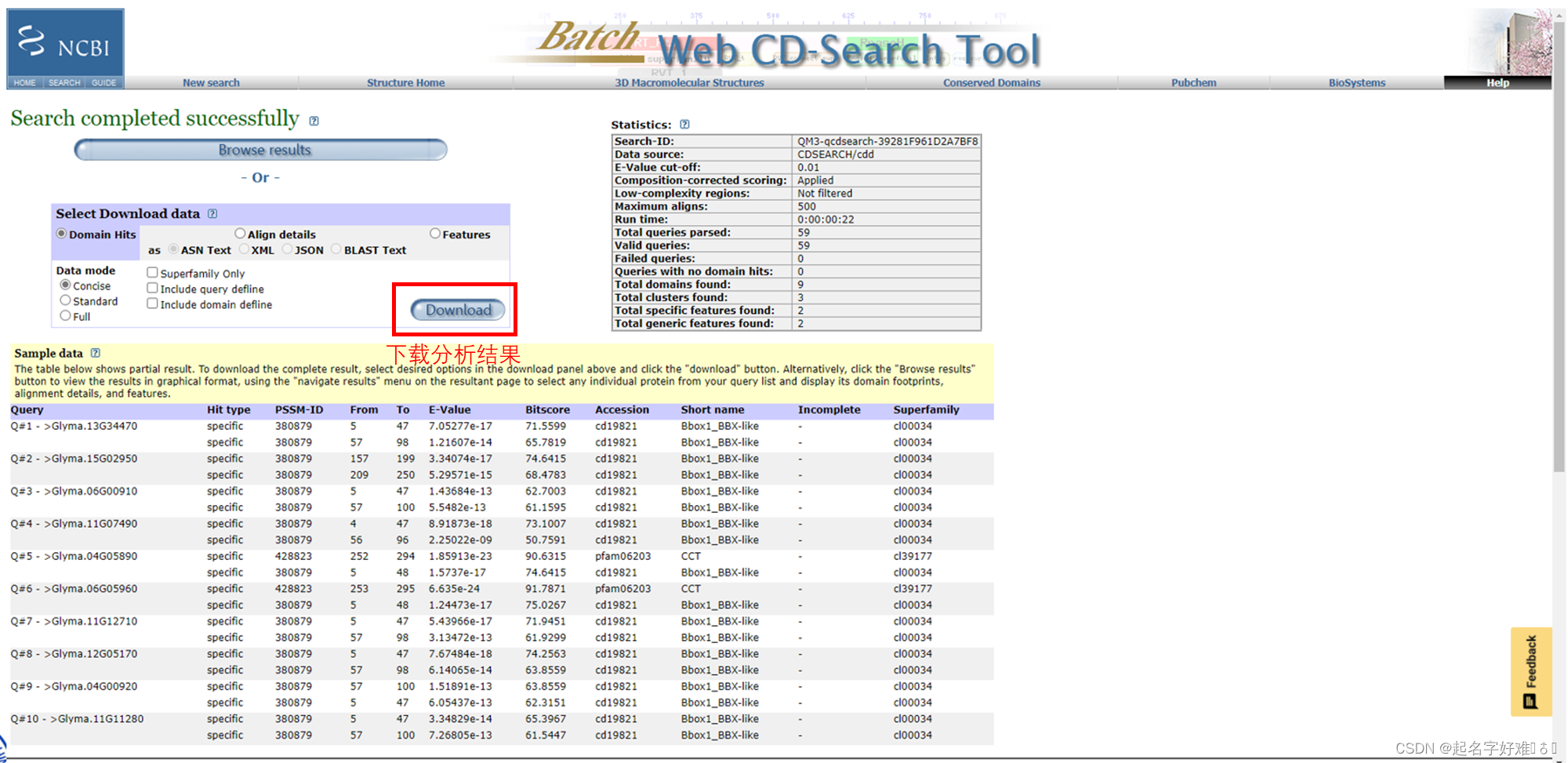Image resolution: width=1568 pixels, height=763 pixels.
Task: Open Structure Home navigation item
Action: [x=405, y=82]
